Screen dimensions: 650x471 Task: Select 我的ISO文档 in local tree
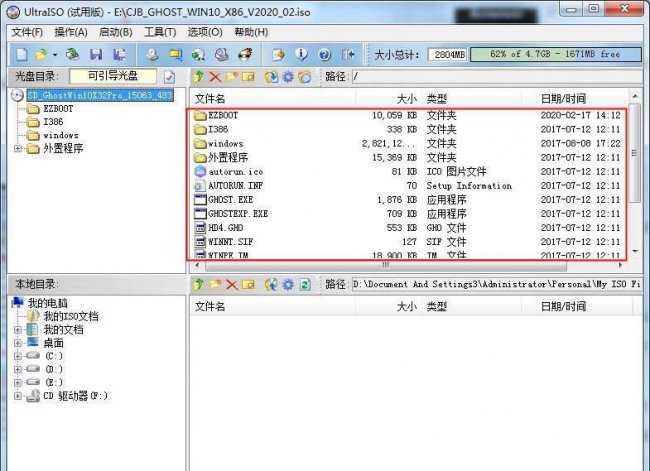(71, 316)
